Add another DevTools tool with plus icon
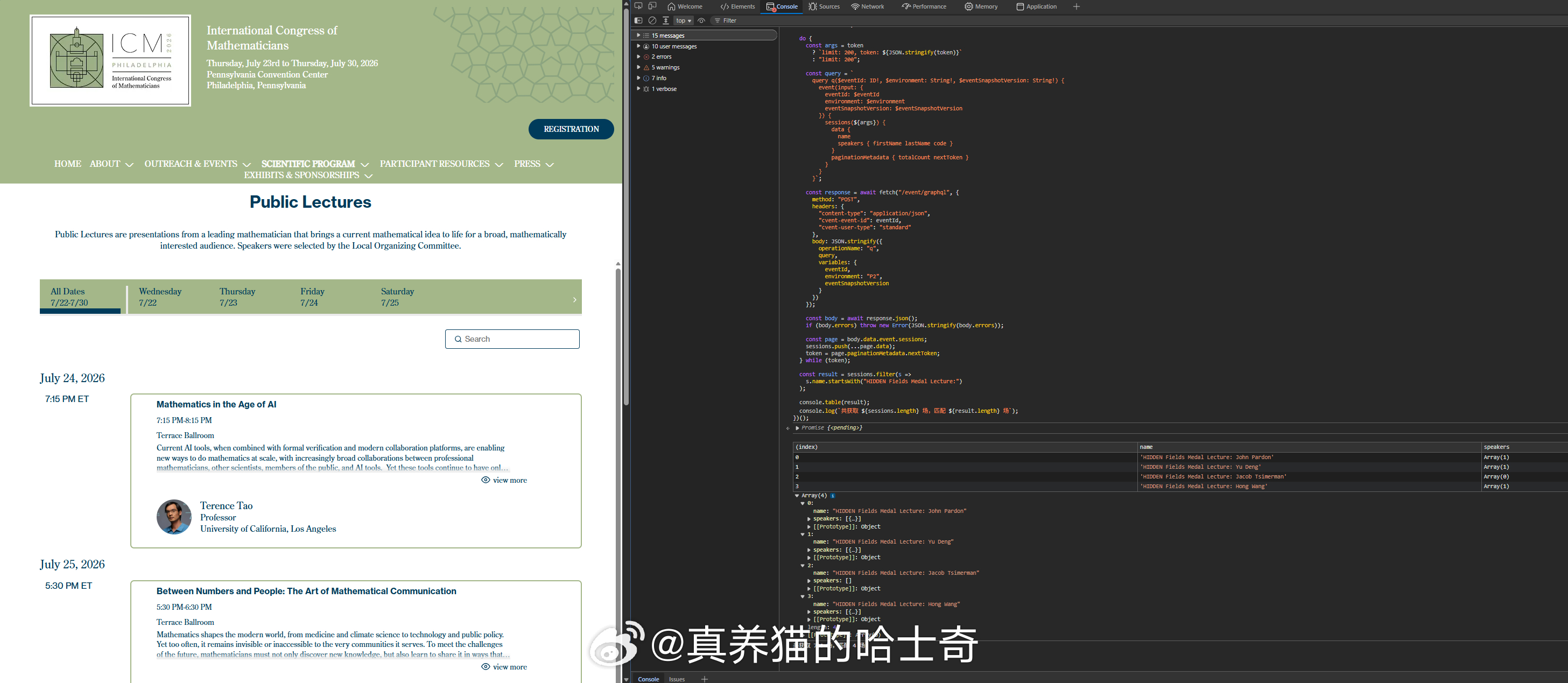This screenshot has height=683, width=1568. point(1075,6)
